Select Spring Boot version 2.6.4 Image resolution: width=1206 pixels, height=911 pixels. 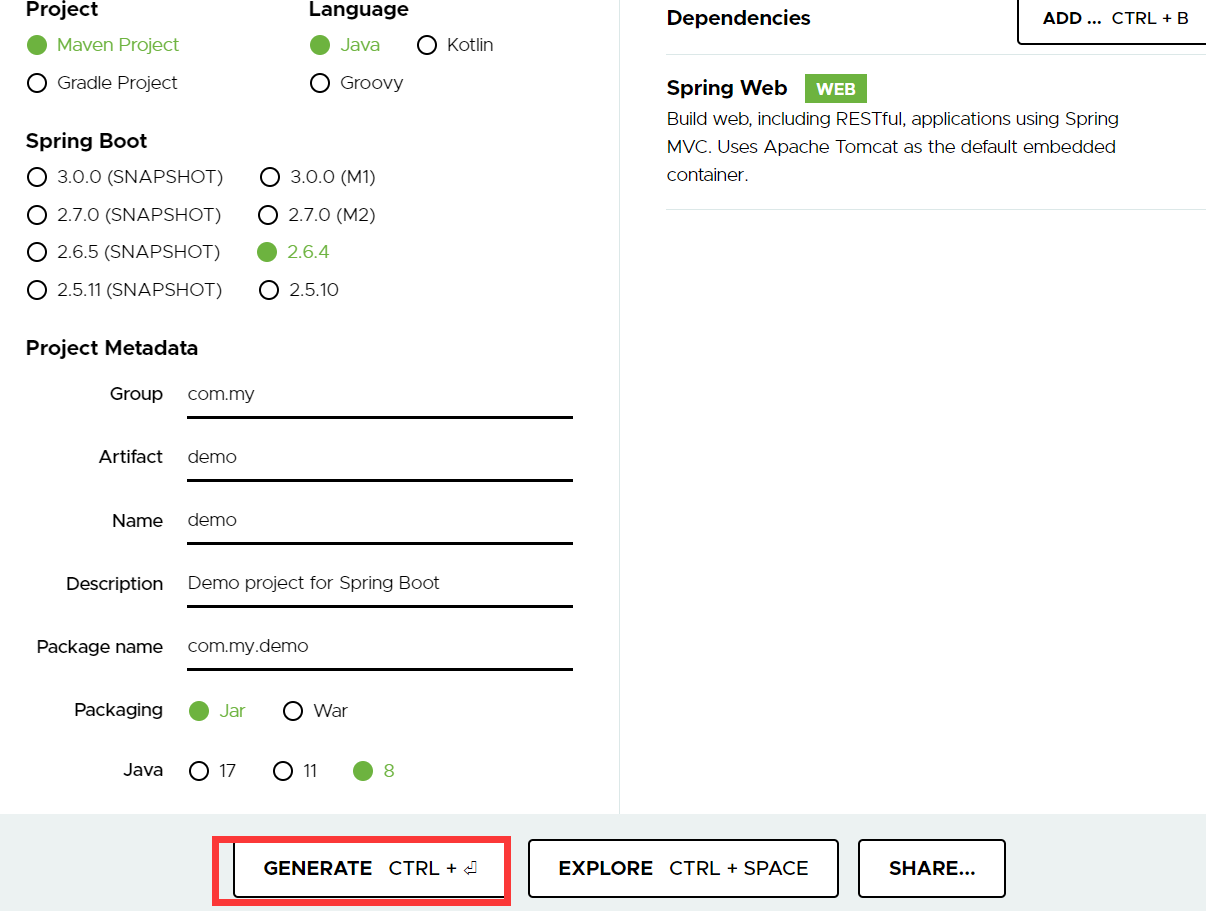coord(293,252)
